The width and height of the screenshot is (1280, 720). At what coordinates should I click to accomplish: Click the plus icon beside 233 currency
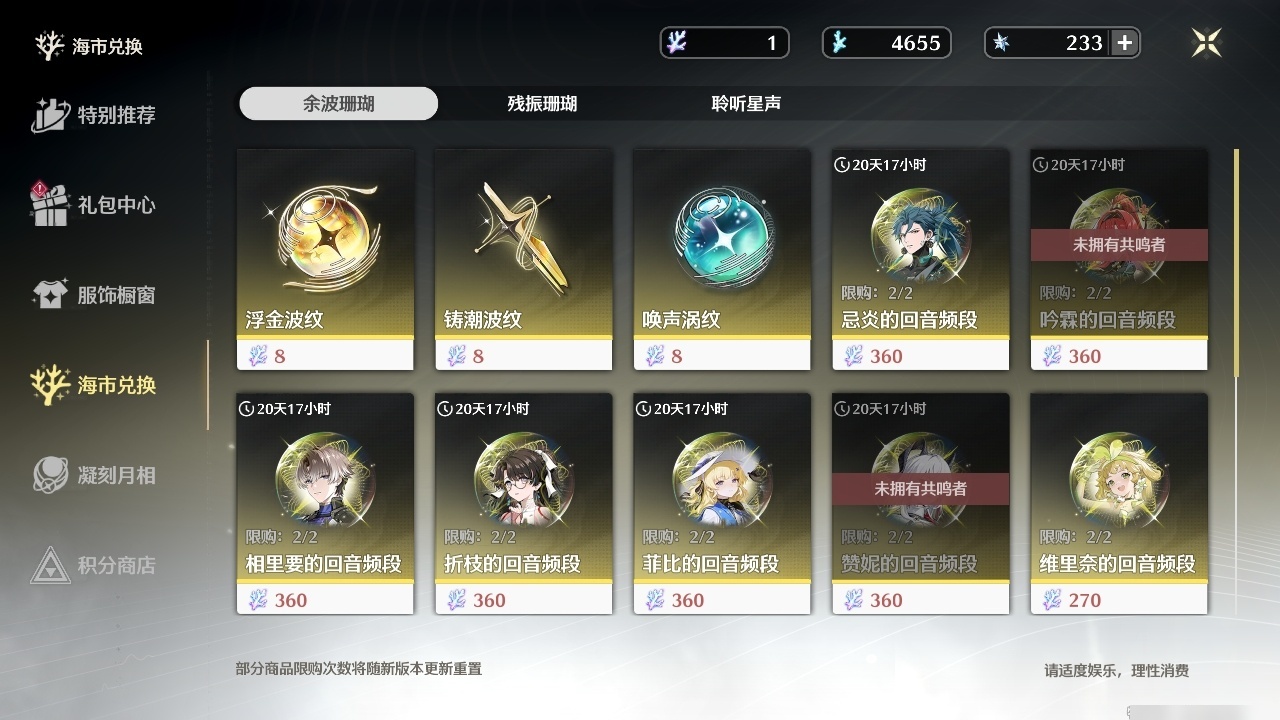point(1125,43)
